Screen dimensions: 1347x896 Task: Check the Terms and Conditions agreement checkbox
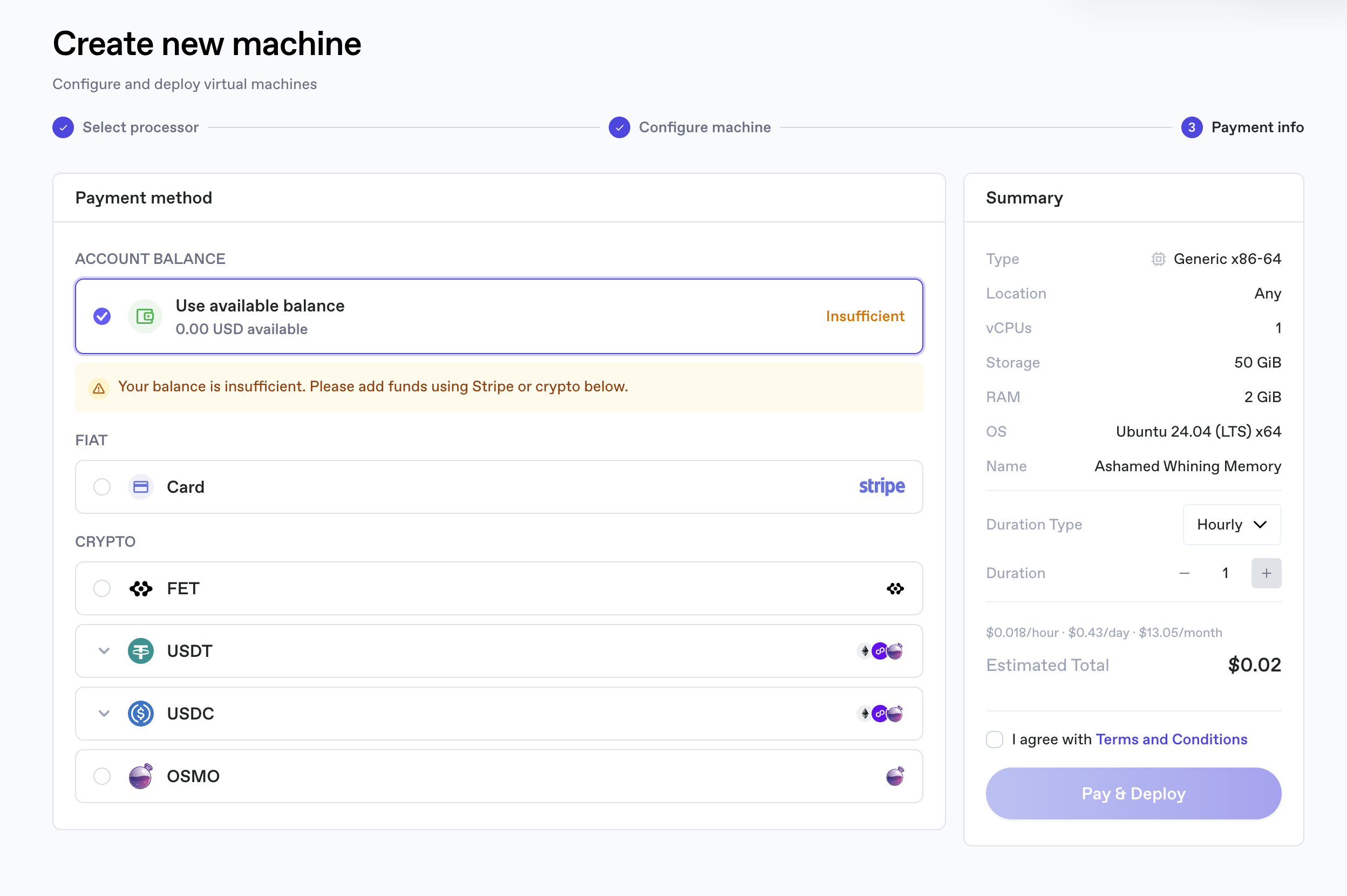pos(995,739)
